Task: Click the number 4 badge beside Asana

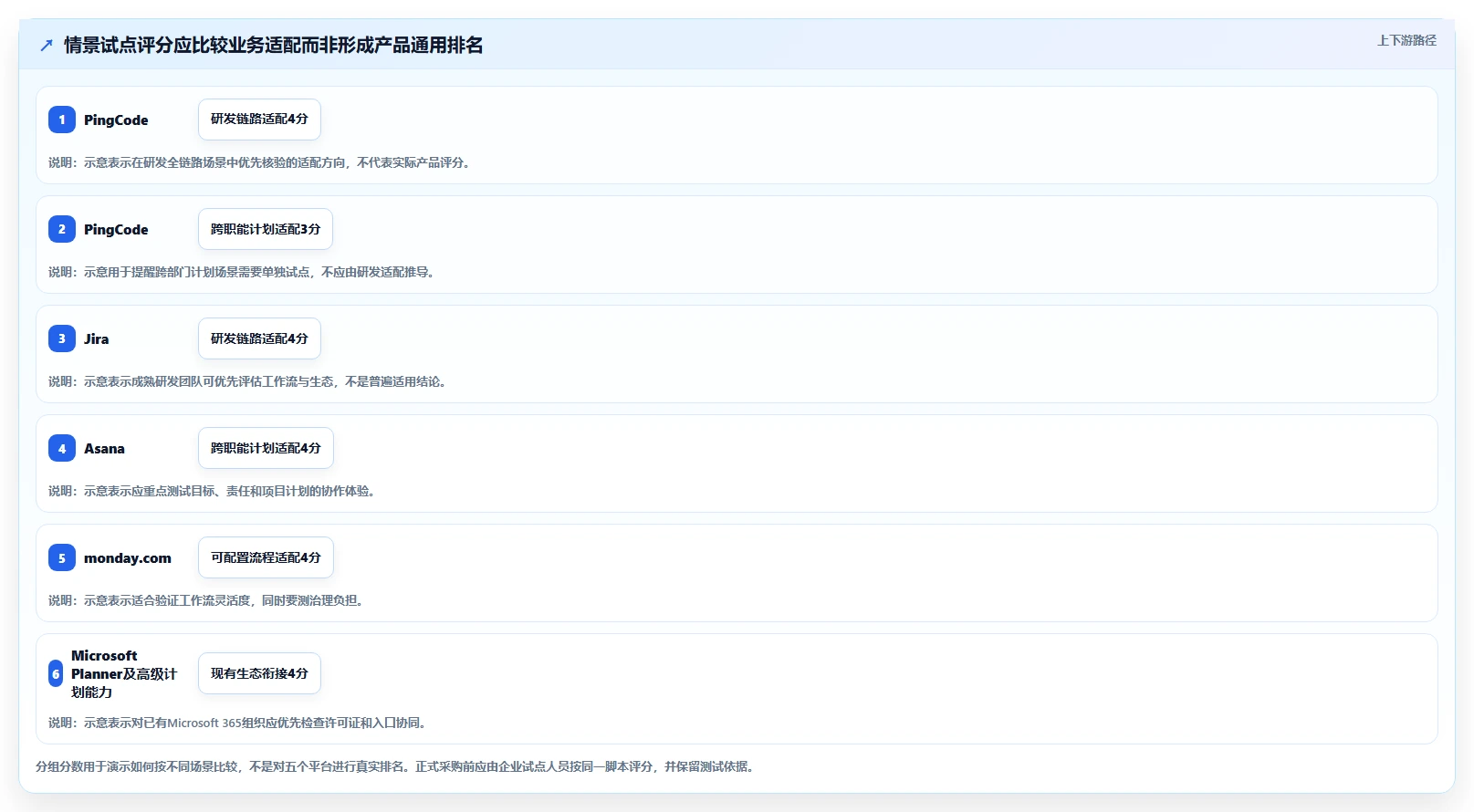Action: 62,448
